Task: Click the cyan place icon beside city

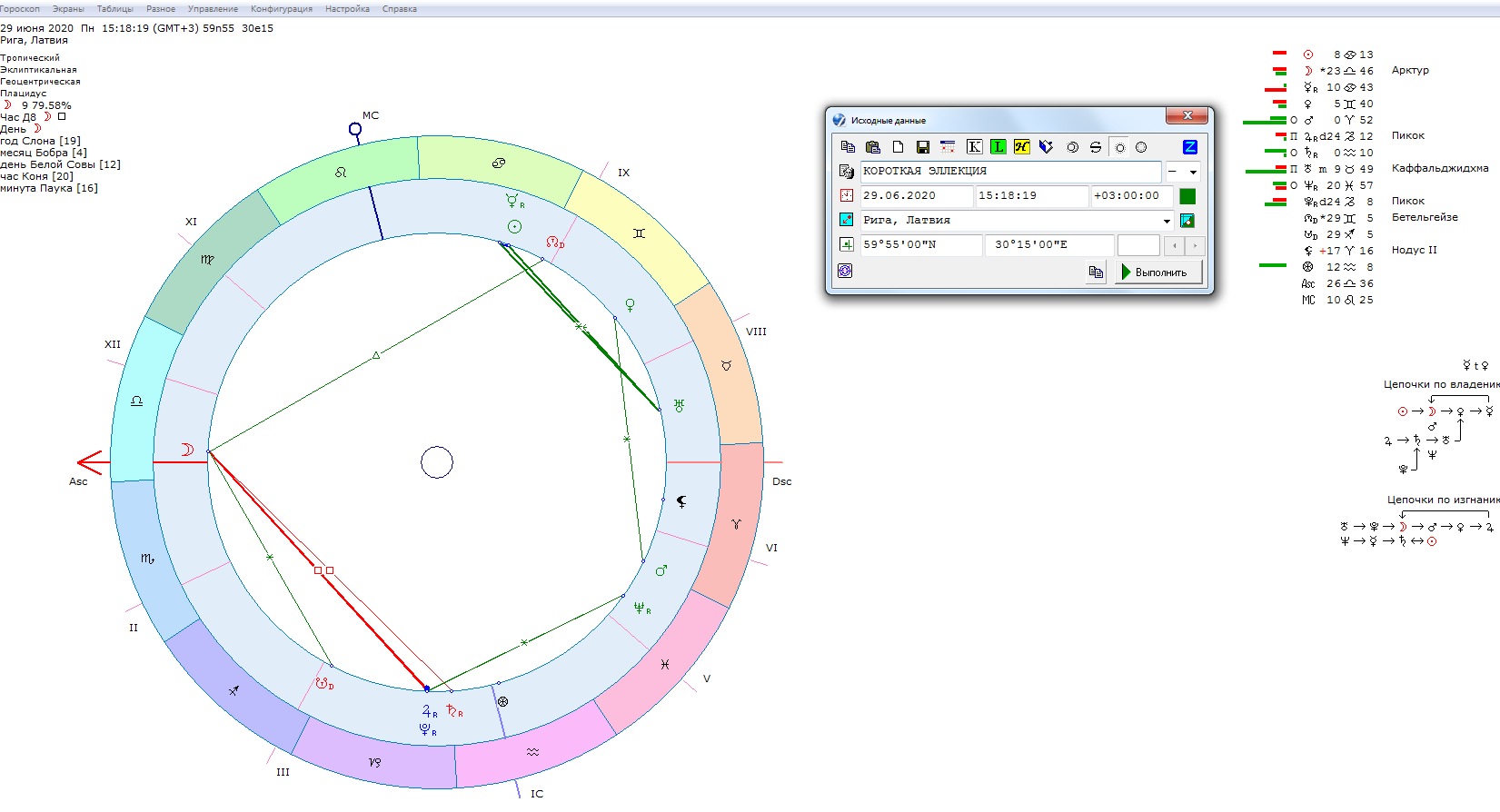Action: [846, 220]
